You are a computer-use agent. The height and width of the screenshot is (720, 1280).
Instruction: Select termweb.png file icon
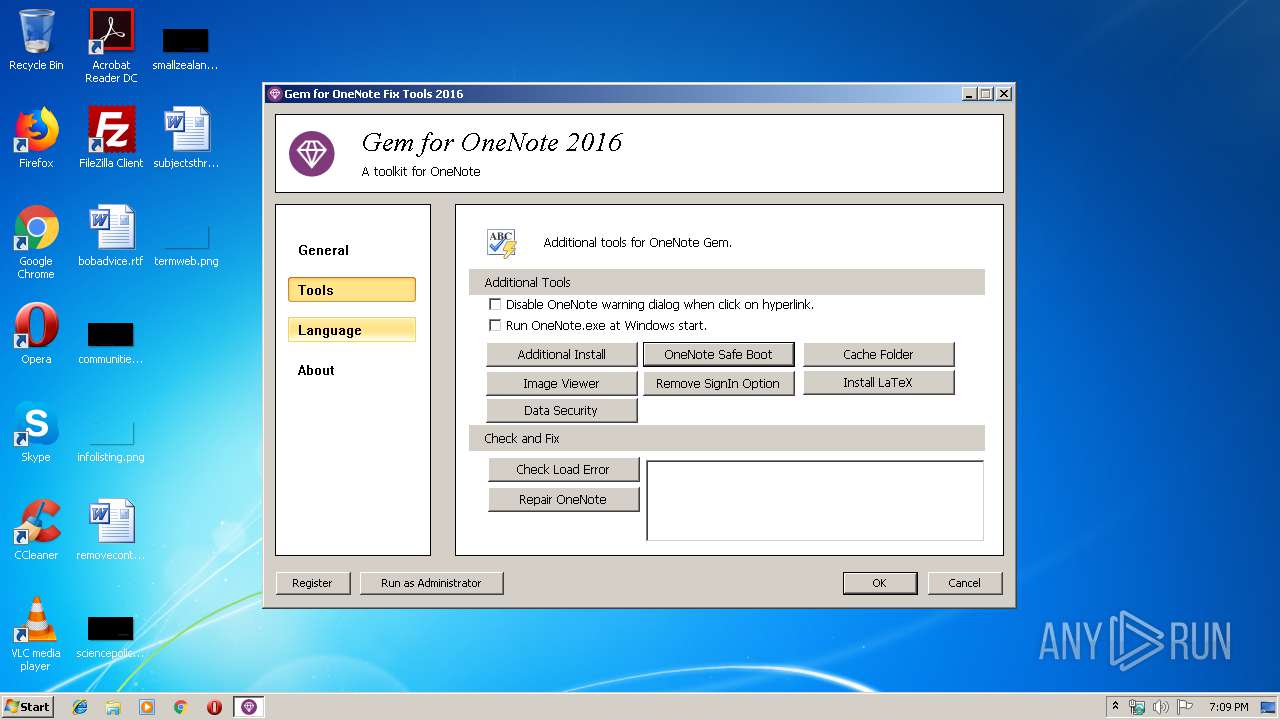tap(186, 247)
